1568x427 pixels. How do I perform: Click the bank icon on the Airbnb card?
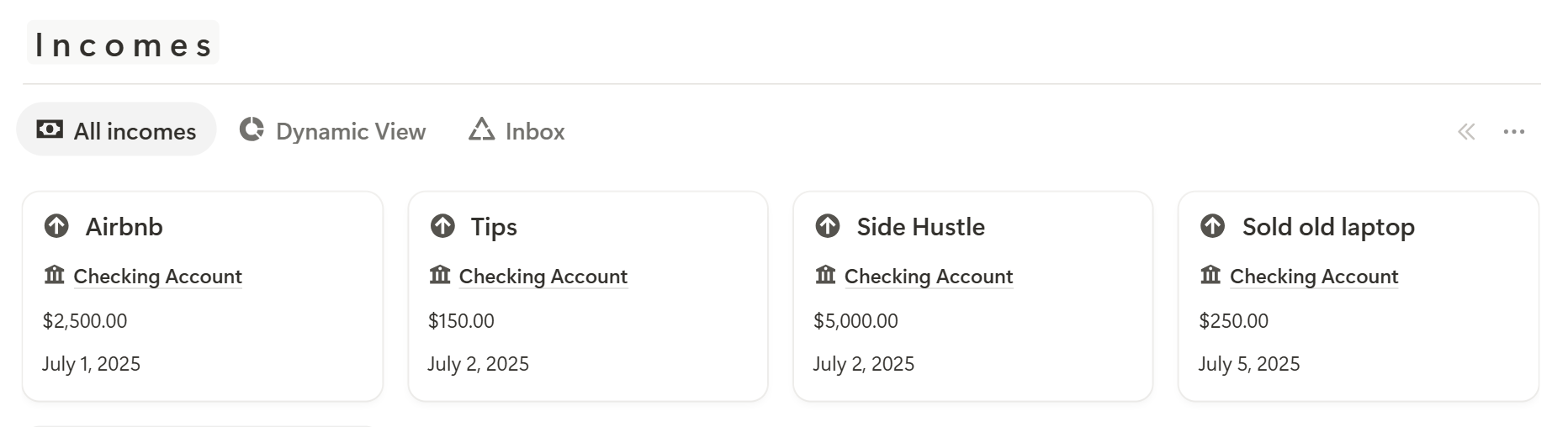coord(54,275)
